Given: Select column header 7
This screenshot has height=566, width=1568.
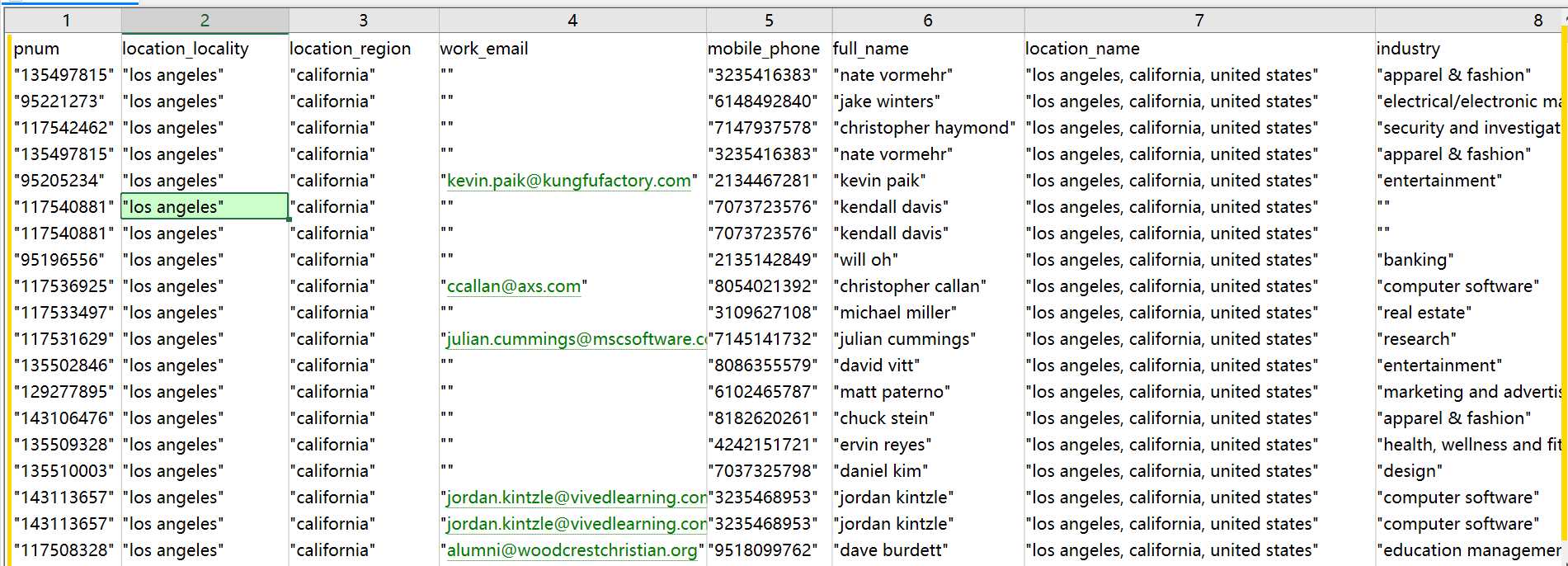Looking at the screenshot, I should coord(1199,21).
